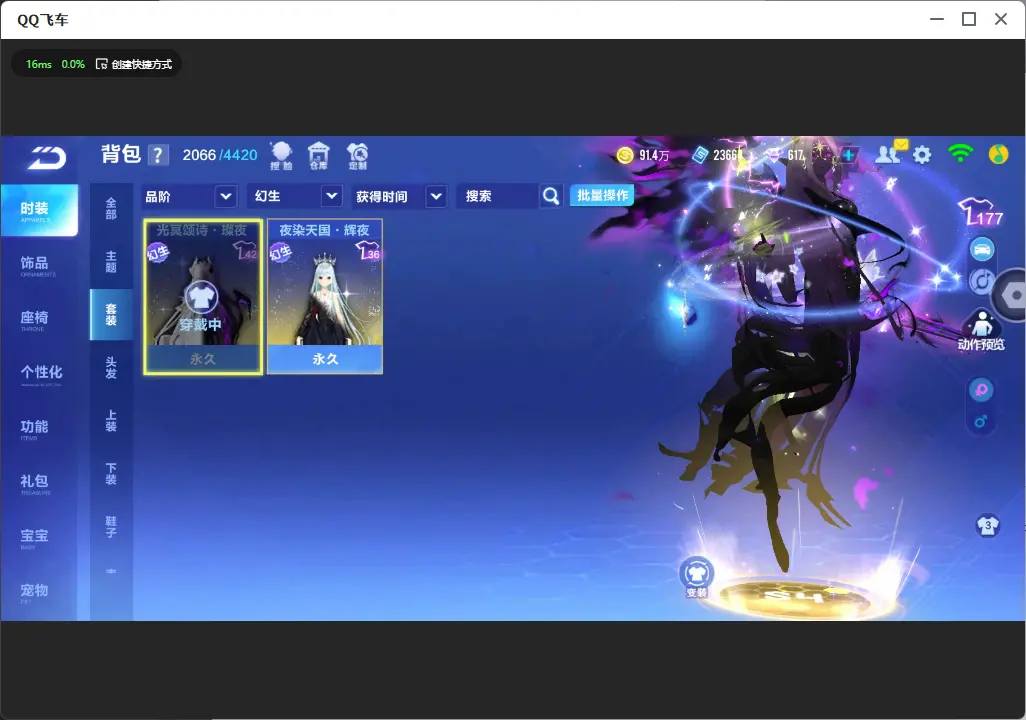
Task: Click the gold coin currency icon
Action: [625, 155]
